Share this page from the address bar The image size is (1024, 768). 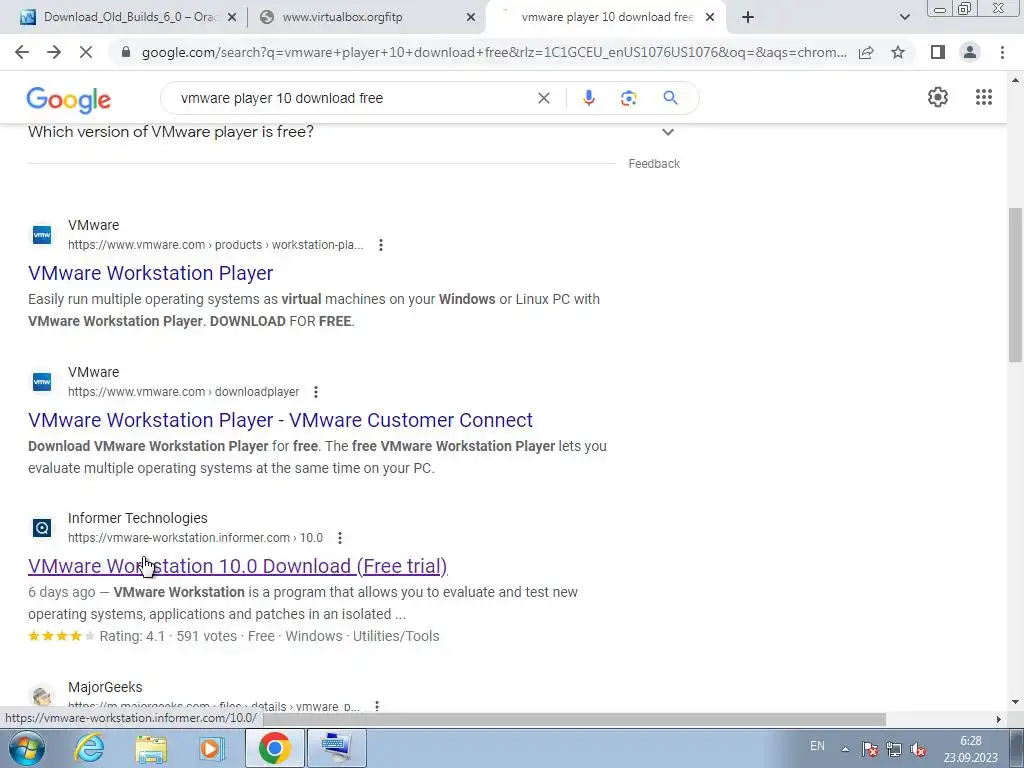(x=866, y=52)
